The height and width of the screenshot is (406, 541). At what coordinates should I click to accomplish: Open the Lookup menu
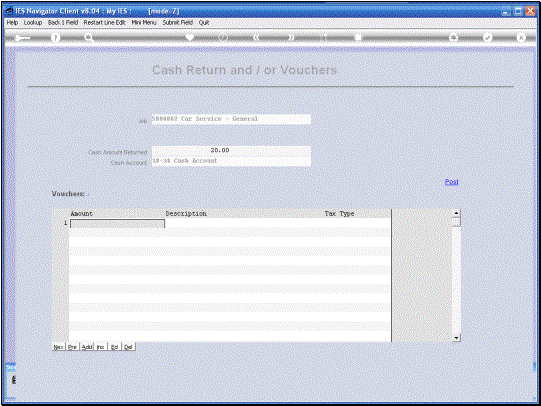33,22
